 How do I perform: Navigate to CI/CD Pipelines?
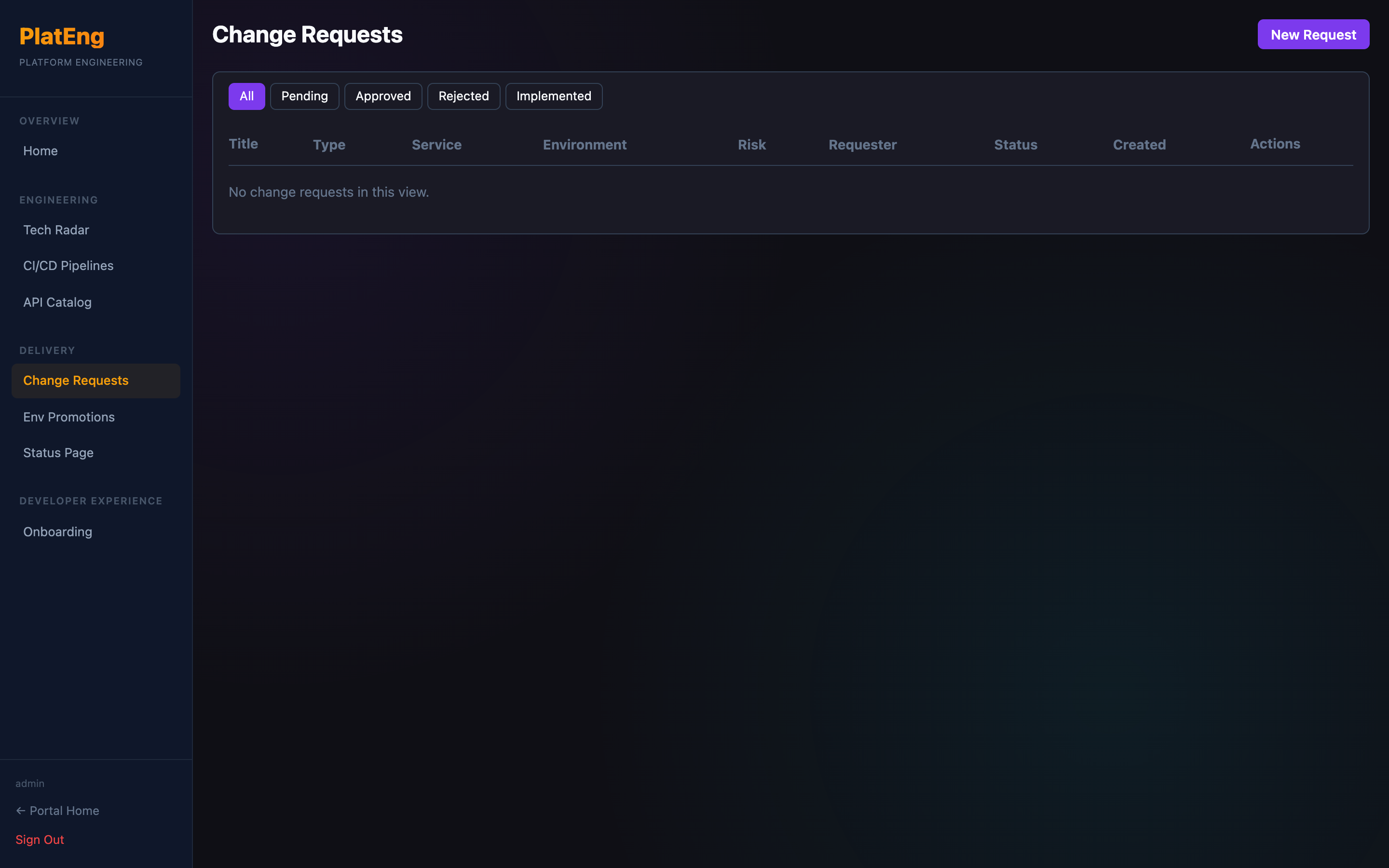click(68, 265)
